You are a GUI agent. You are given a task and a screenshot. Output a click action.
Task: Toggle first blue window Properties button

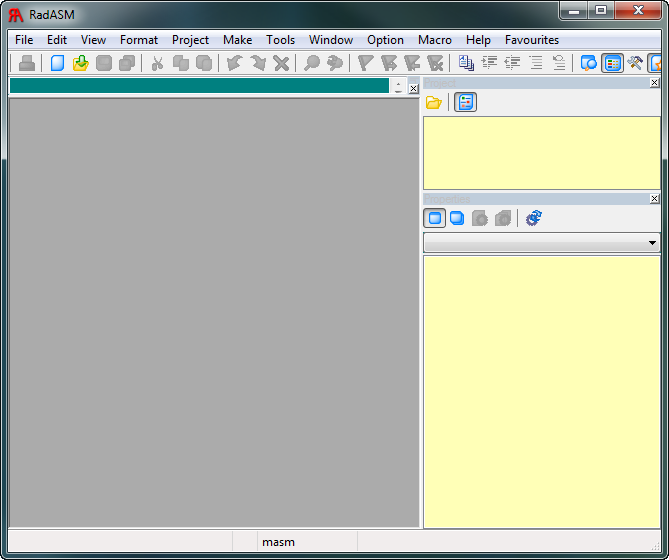[x=435, y=218]
